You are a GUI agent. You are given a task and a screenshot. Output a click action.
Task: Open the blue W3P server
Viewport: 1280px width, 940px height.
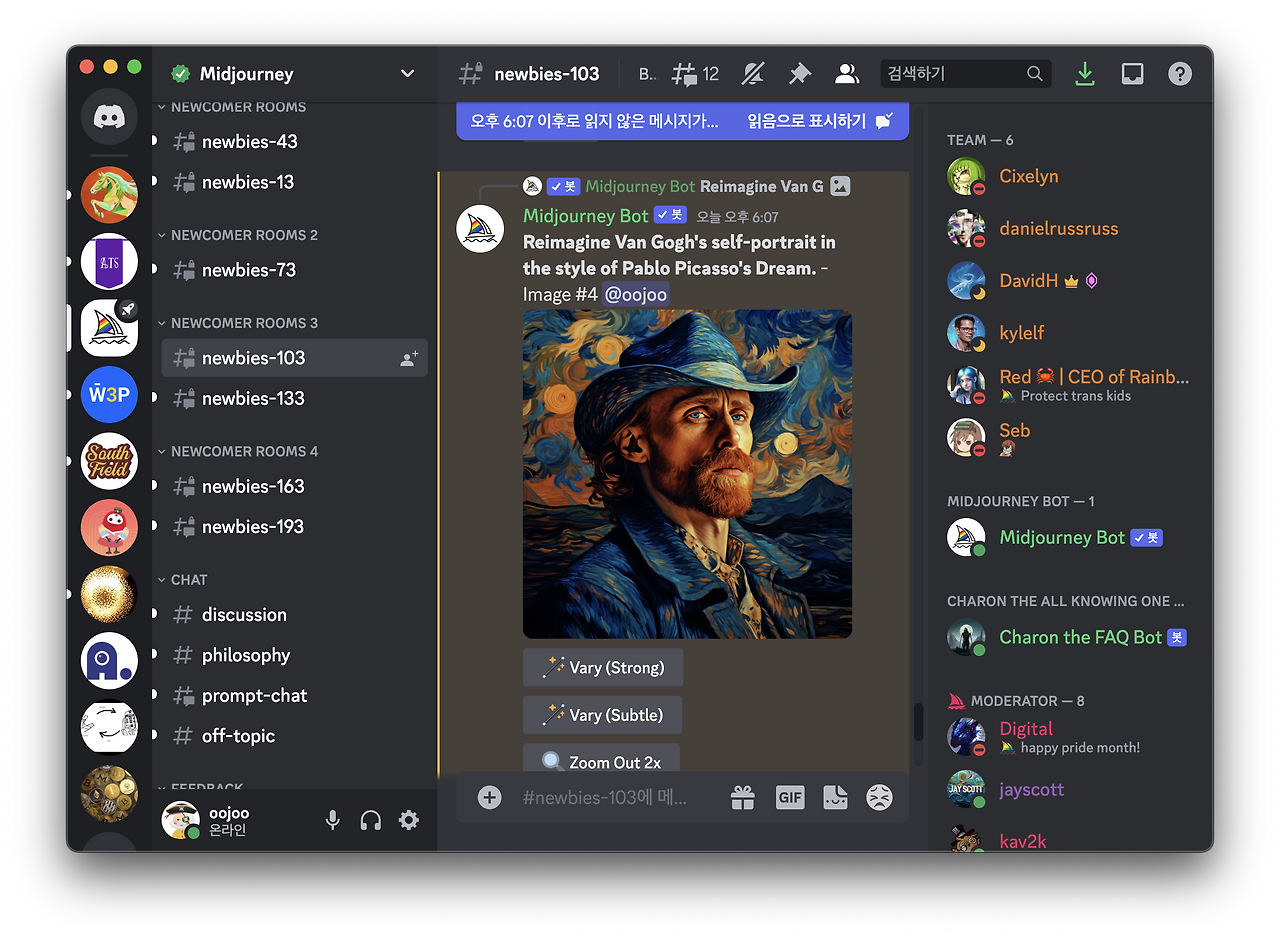tap(109, 395)
